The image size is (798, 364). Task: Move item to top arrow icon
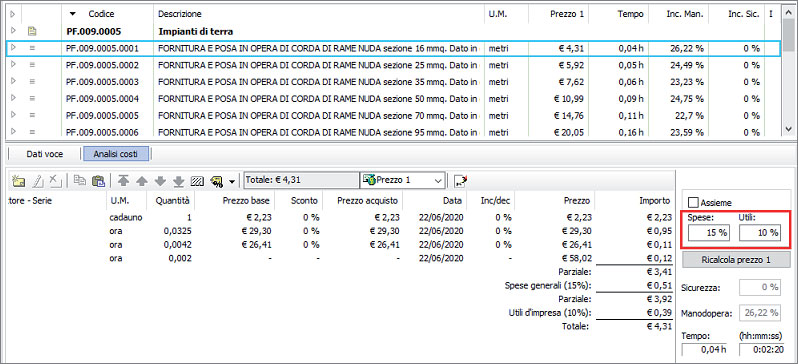click(124, 180)
